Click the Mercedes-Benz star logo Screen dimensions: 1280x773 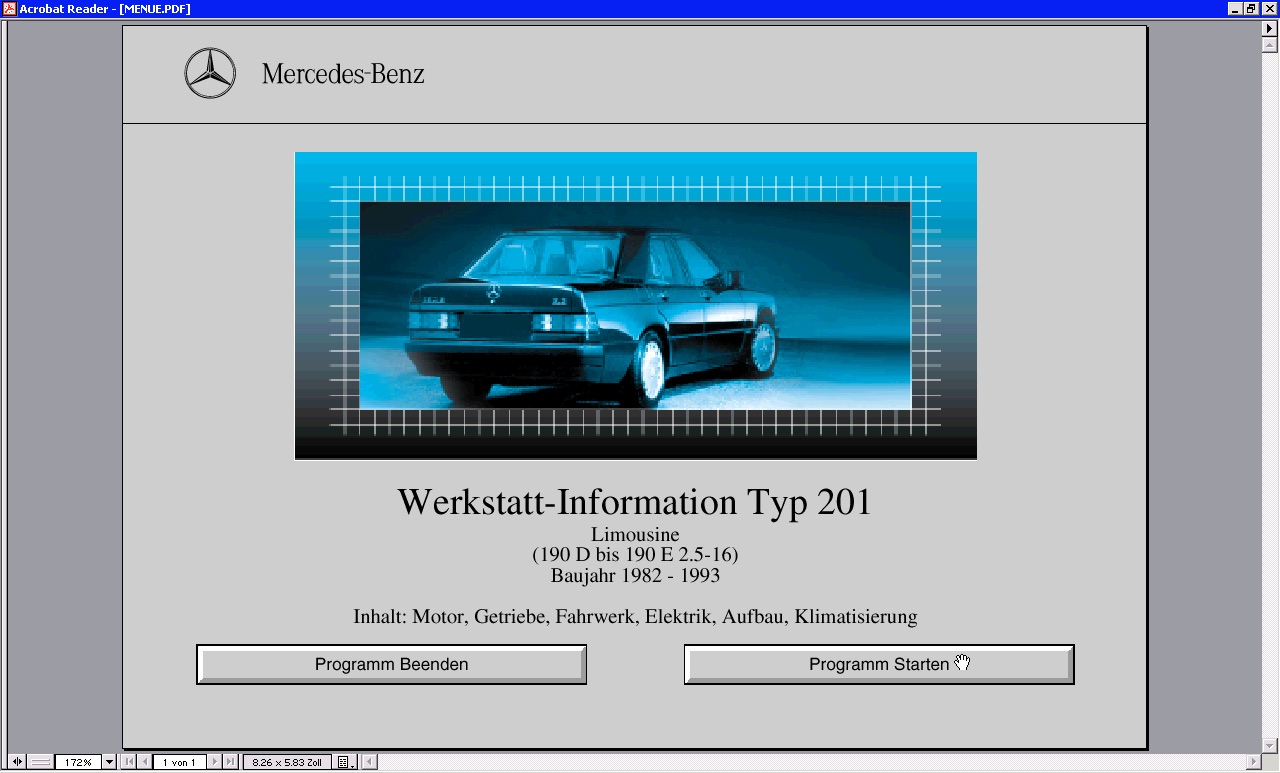tap(210, 74)
